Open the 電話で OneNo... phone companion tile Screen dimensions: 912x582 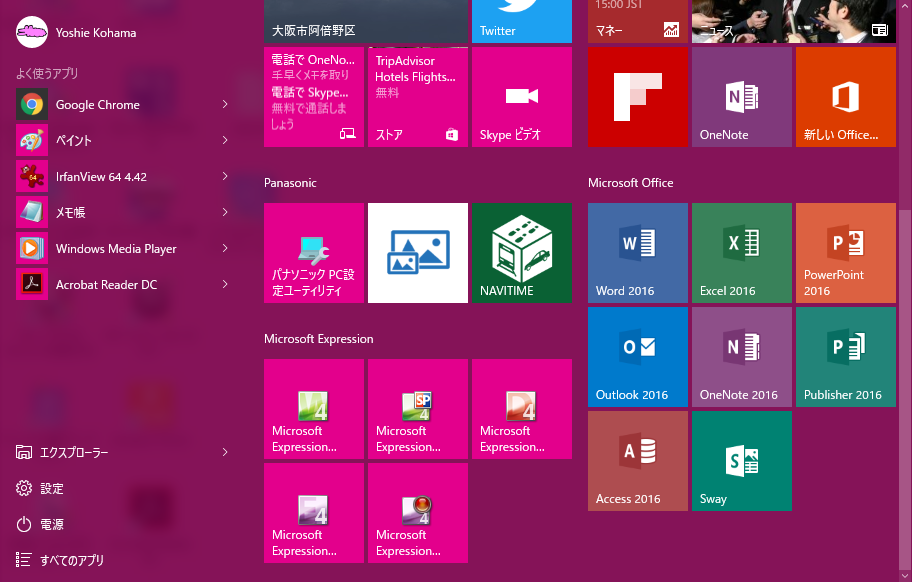[314, 97]
